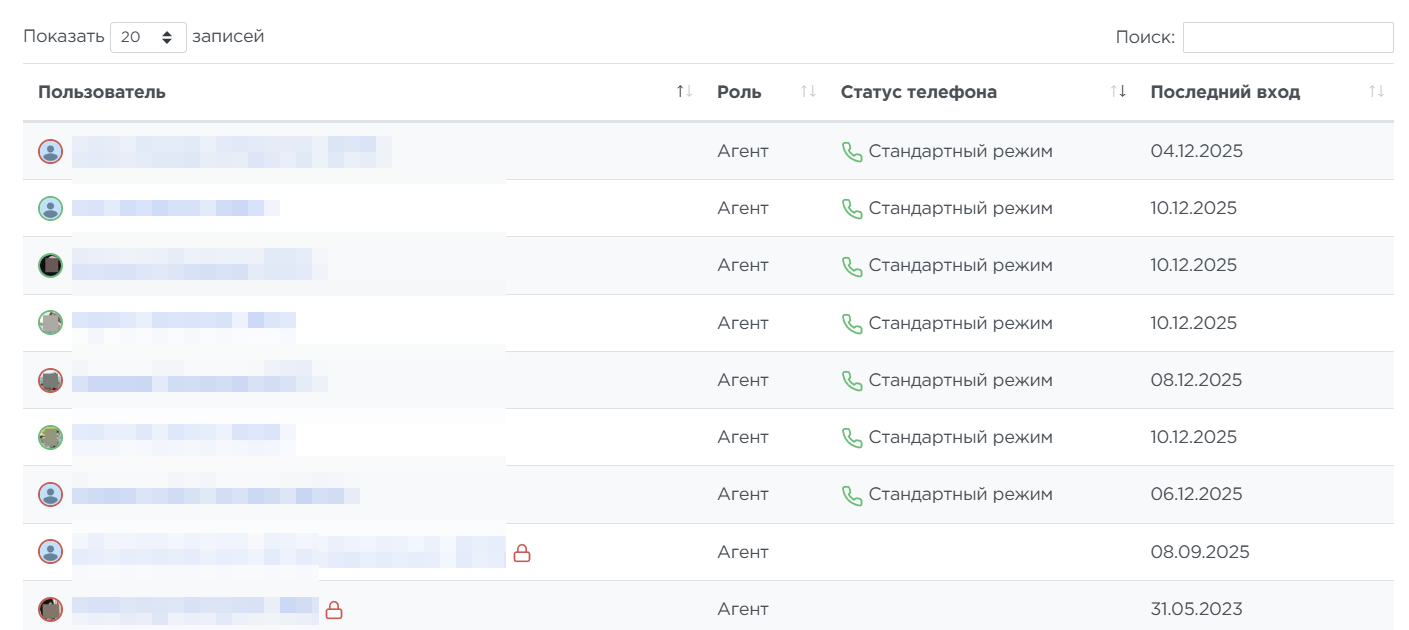Click the Статус телефона header label
The height and width of the screenshot is (630, 1409).
point(918,92)
